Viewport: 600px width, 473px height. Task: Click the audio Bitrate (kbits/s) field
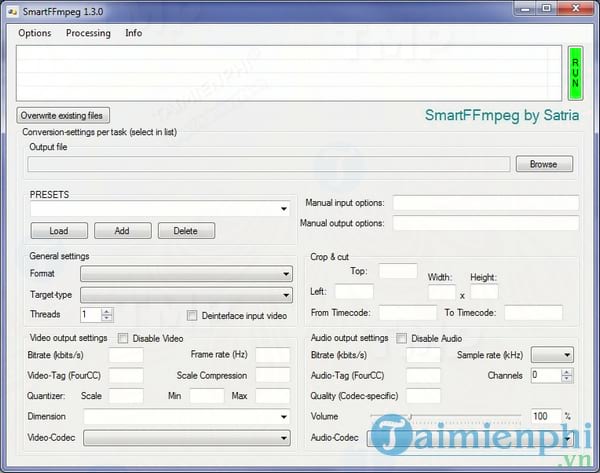[x=423, y=355]
